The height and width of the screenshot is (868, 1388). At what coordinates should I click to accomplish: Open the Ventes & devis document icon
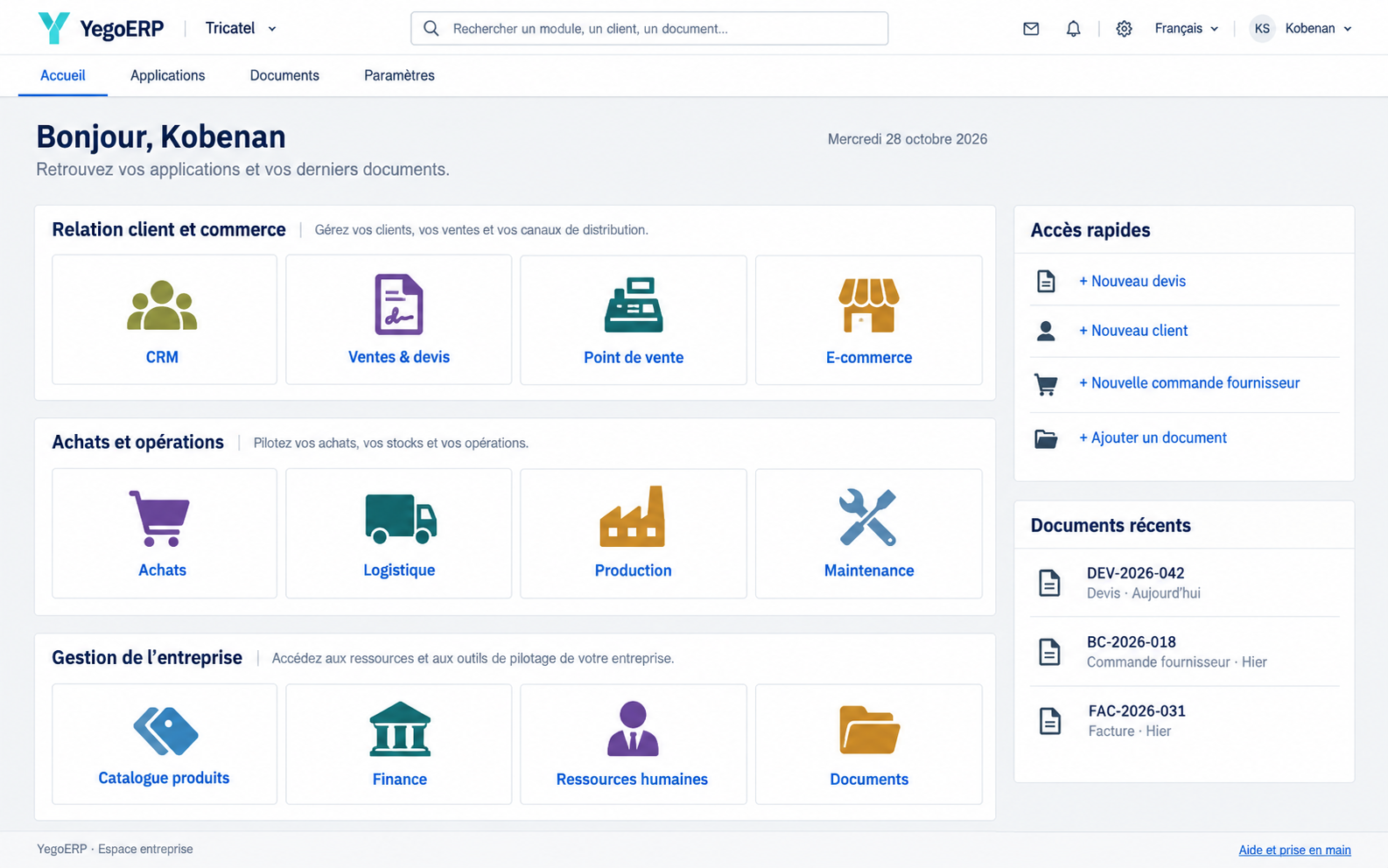pyautogui.click(x=399, y=304)
